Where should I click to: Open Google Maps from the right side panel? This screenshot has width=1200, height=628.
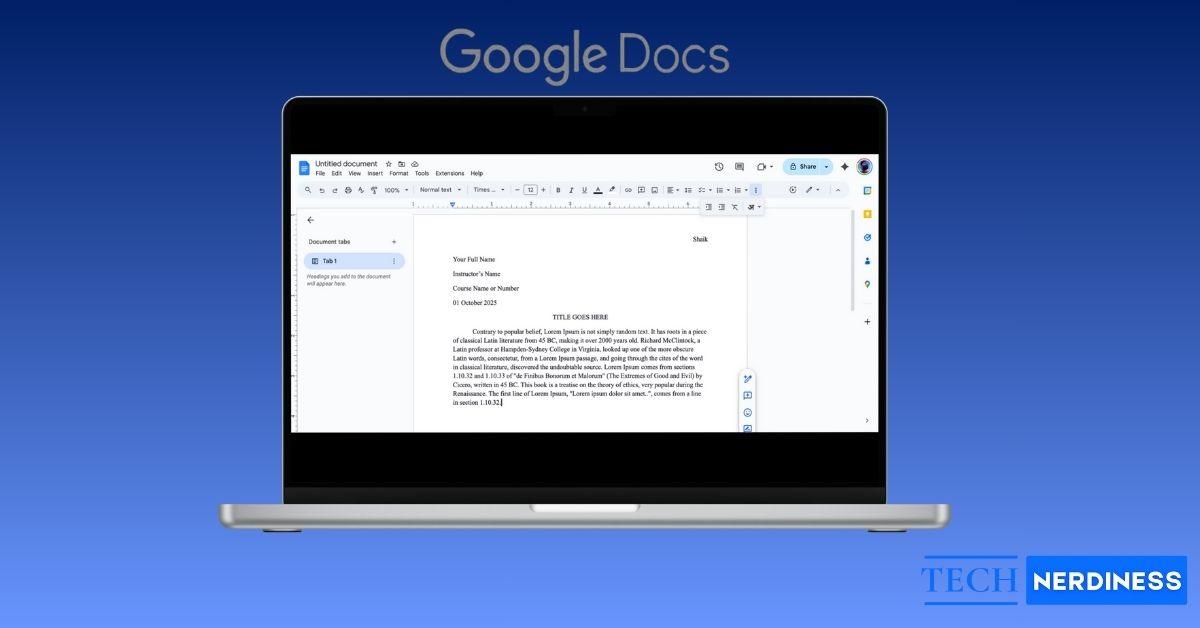pyautogui.click(x=867, y=284)
